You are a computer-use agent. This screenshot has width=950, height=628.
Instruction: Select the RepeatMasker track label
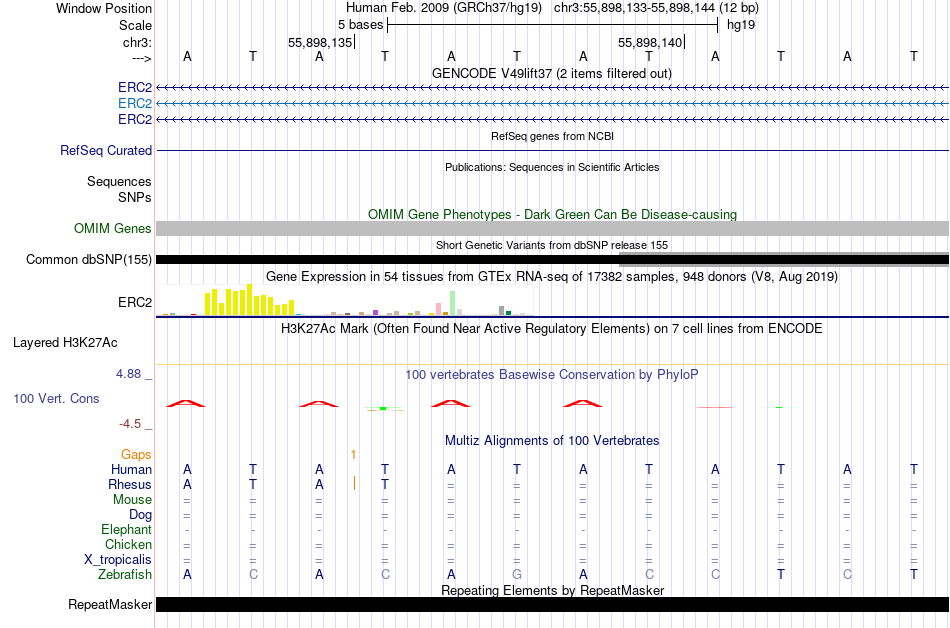tap(110, 604)
